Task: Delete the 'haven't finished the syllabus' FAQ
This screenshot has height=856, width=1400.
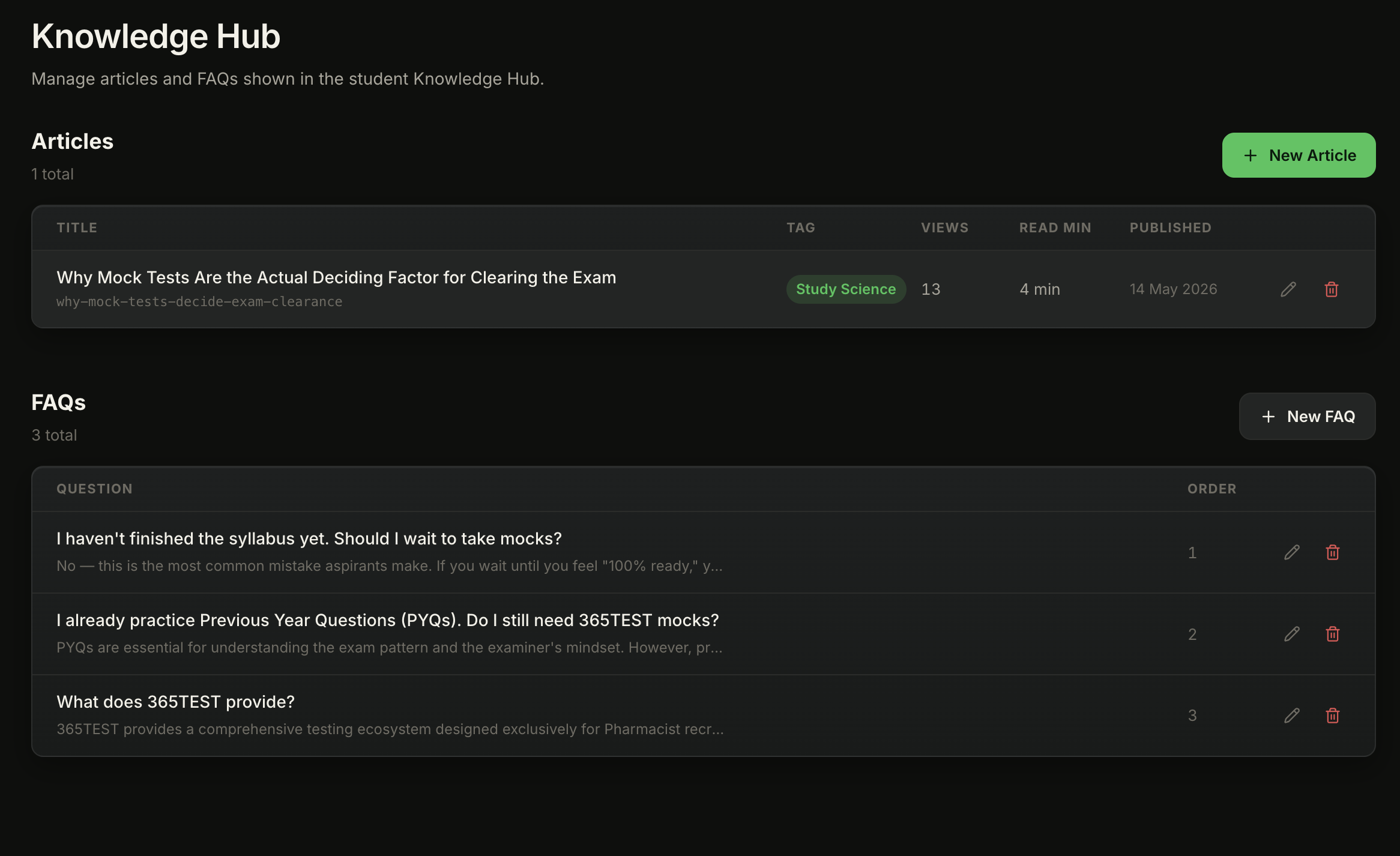Action: point(1333,552)
